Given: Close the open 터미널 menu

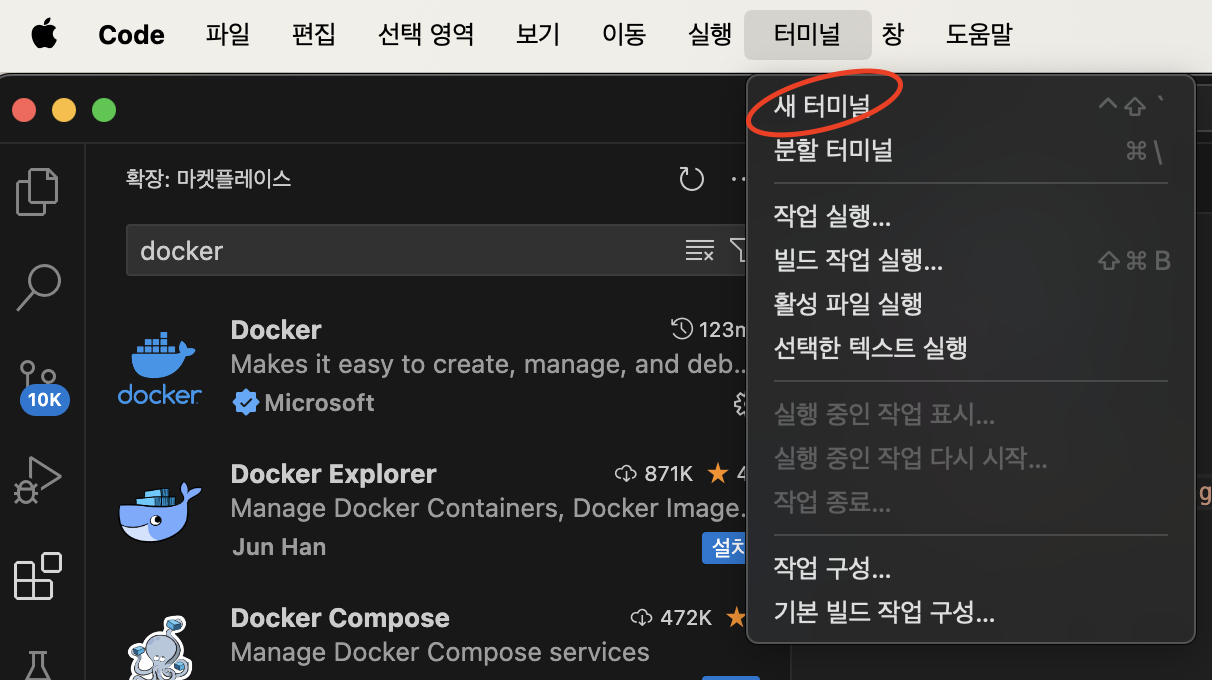Looking at the screenshot, I should point(807,35).
